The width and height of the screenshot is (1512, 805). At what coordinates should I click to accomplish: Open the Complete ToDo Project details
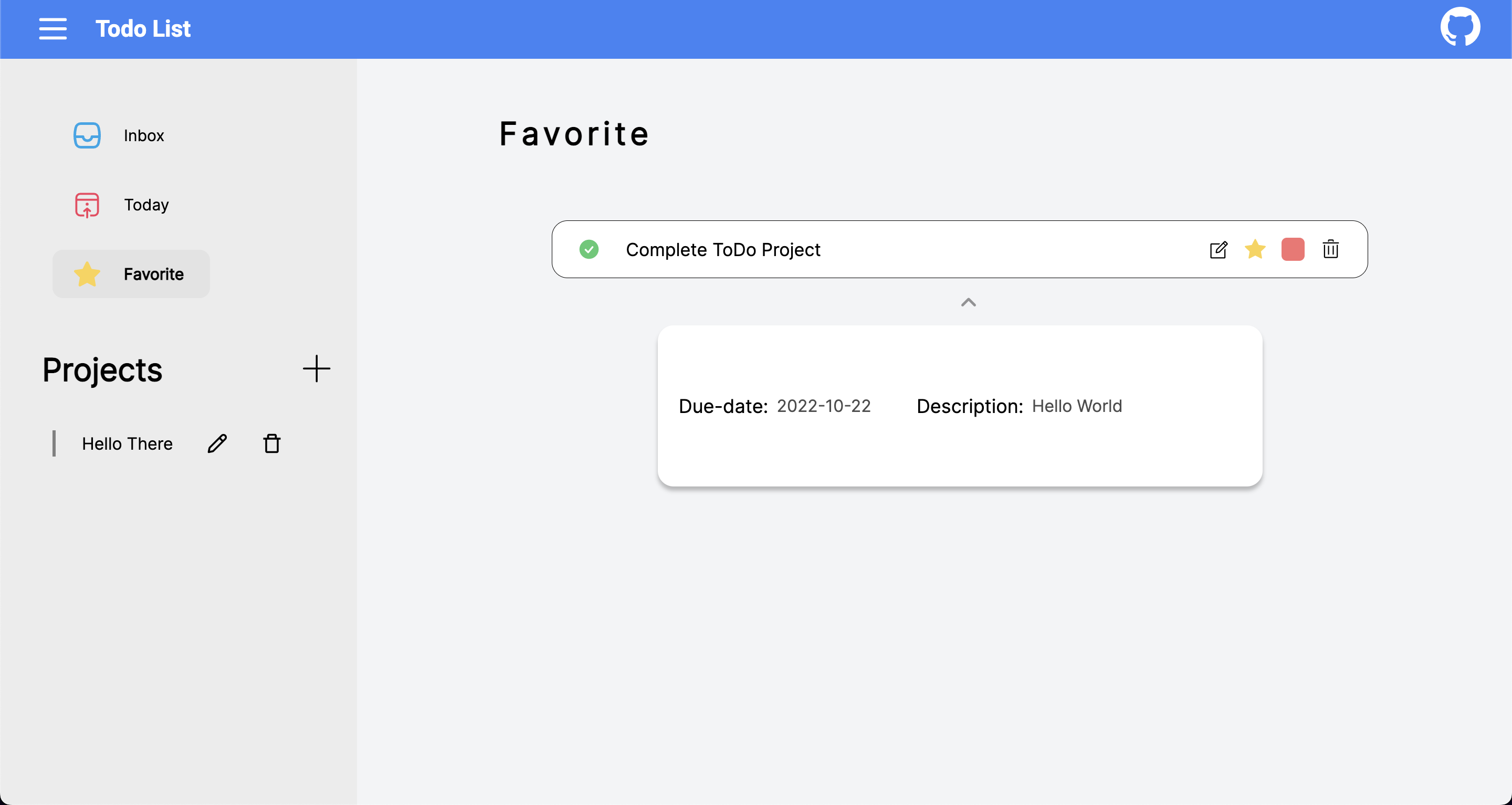(722, 249)
